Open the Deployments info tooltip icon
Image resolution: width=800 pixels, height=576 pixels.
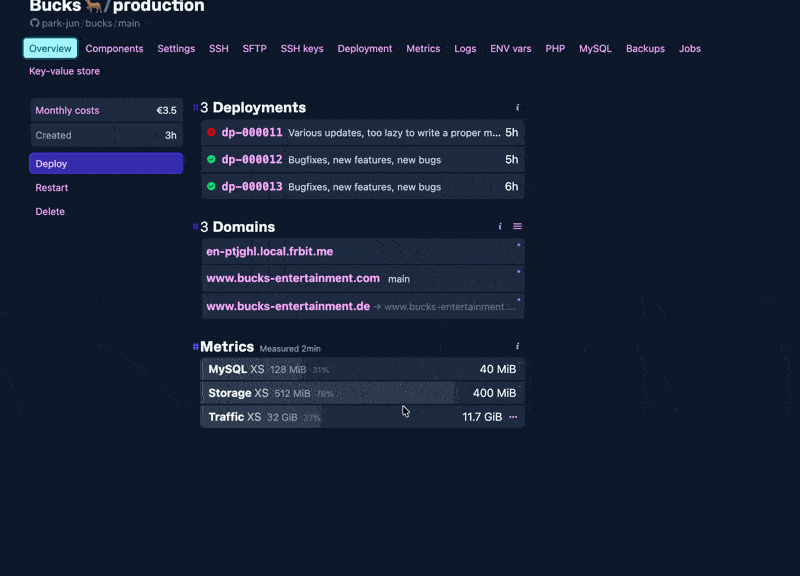pyautogui.click(x=517, y=107)
